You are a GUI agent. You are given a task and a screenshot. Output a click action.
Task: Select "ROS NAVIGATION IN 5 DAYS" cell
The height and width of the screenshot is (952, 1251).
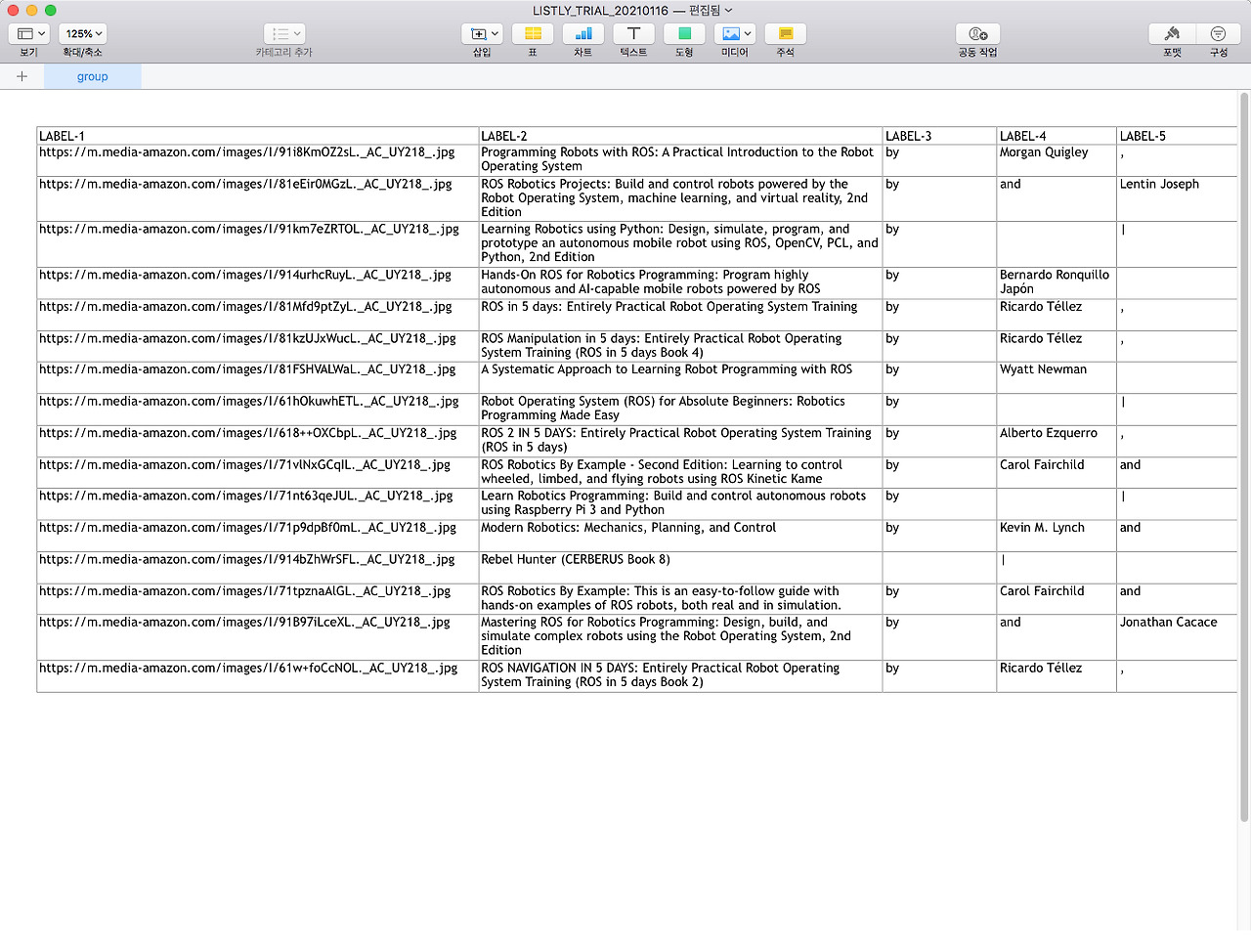[x=680, y=675]
